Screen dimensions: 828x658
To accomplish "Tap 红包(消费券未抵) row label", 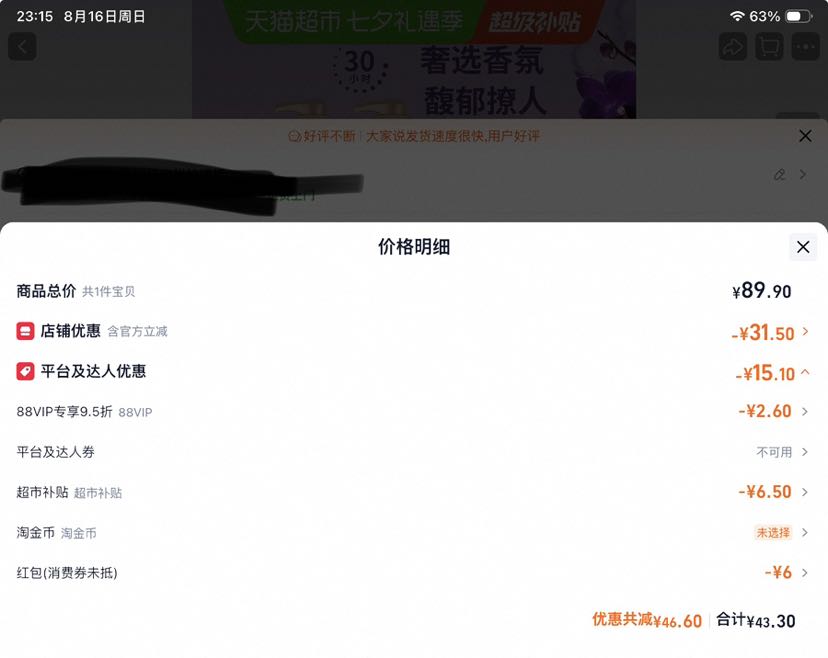I will [67, 572].
